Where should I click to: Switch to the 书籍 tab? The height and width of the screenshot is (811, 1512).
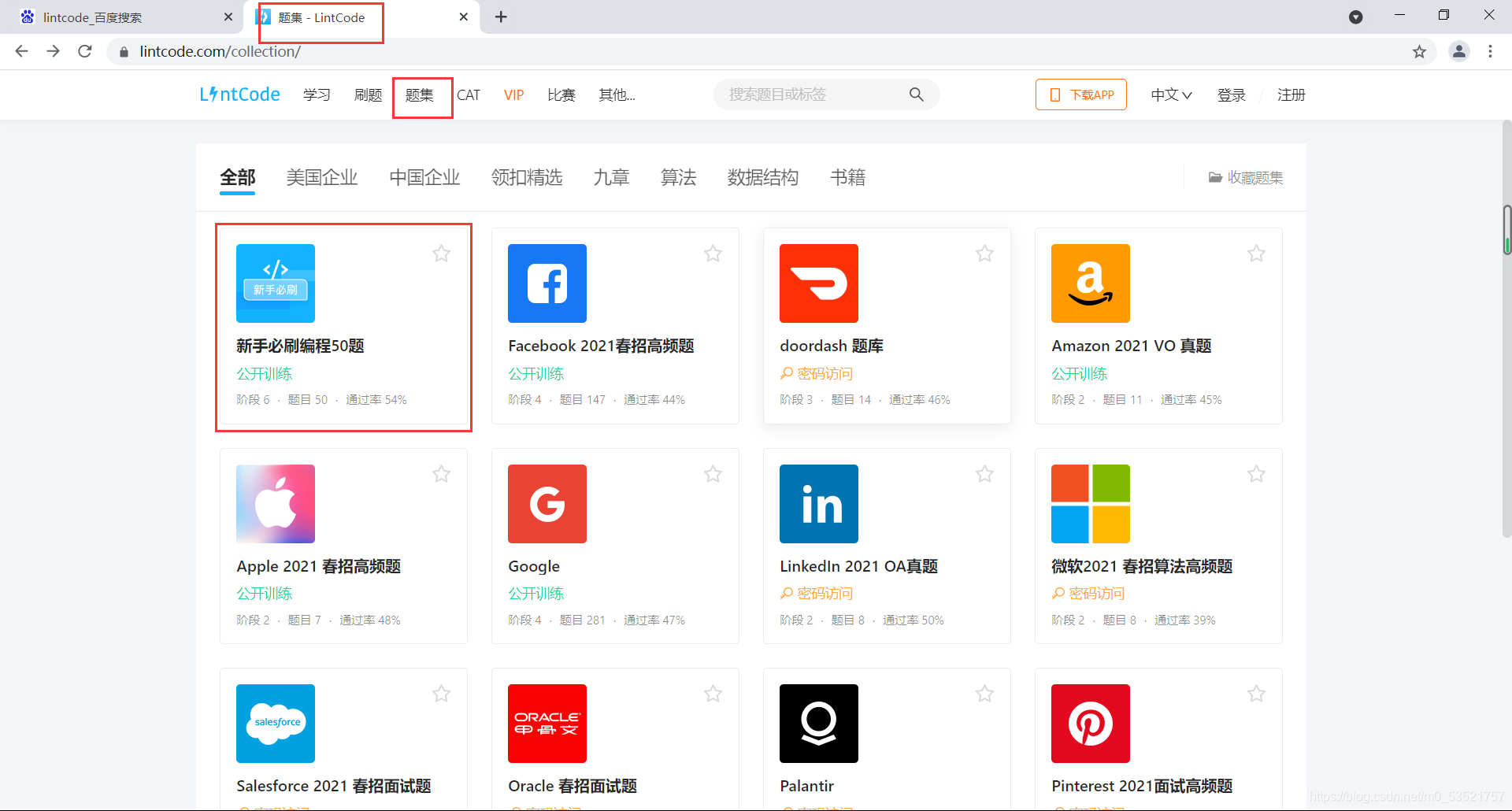[x=848, y=178]
